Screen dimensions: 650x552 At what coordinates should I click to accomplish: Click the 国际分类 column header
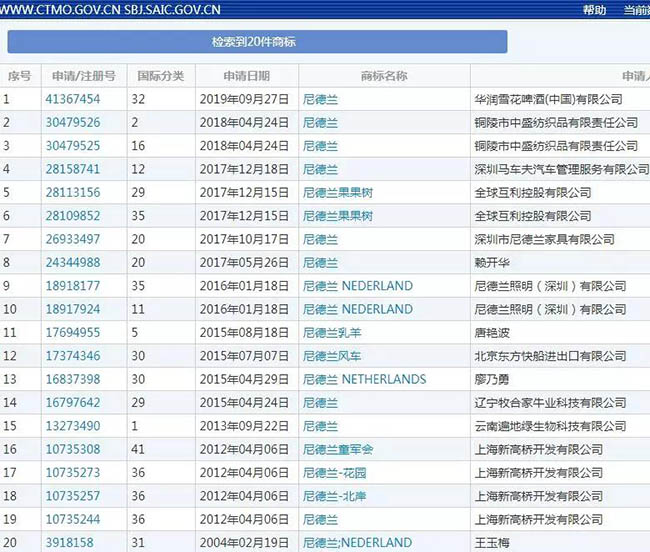click(x=160, y=76)
